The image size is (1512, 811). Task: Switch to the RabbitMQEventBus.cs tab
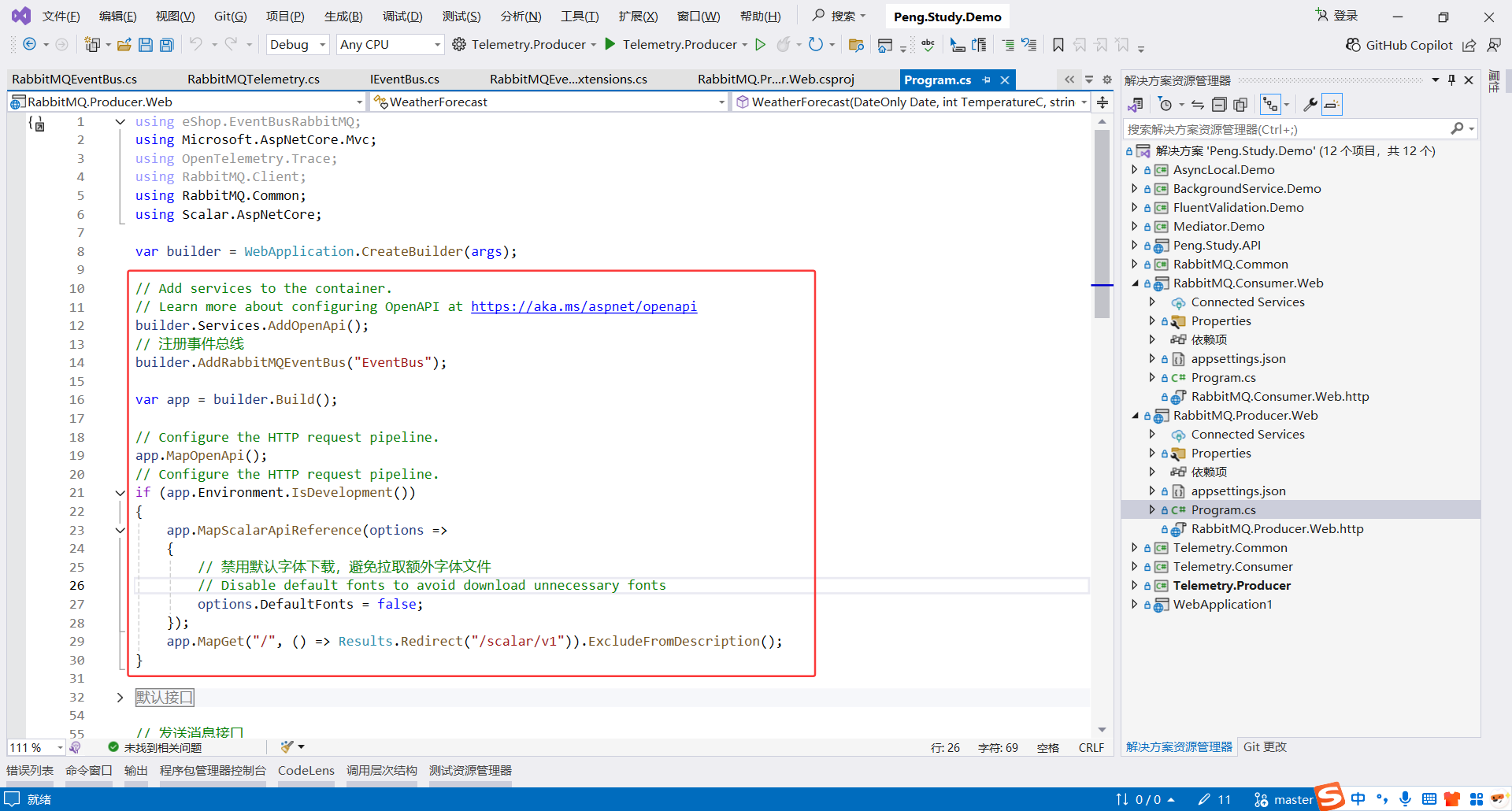[x=75, y=80]
